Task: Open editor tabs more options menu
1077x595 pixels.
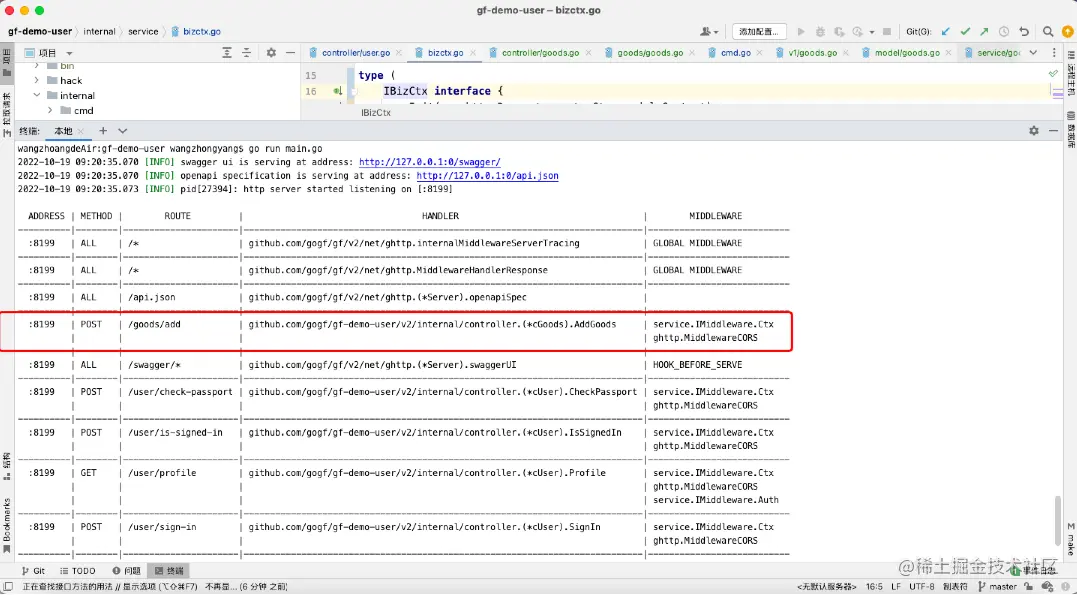Action: (1054, 53)
